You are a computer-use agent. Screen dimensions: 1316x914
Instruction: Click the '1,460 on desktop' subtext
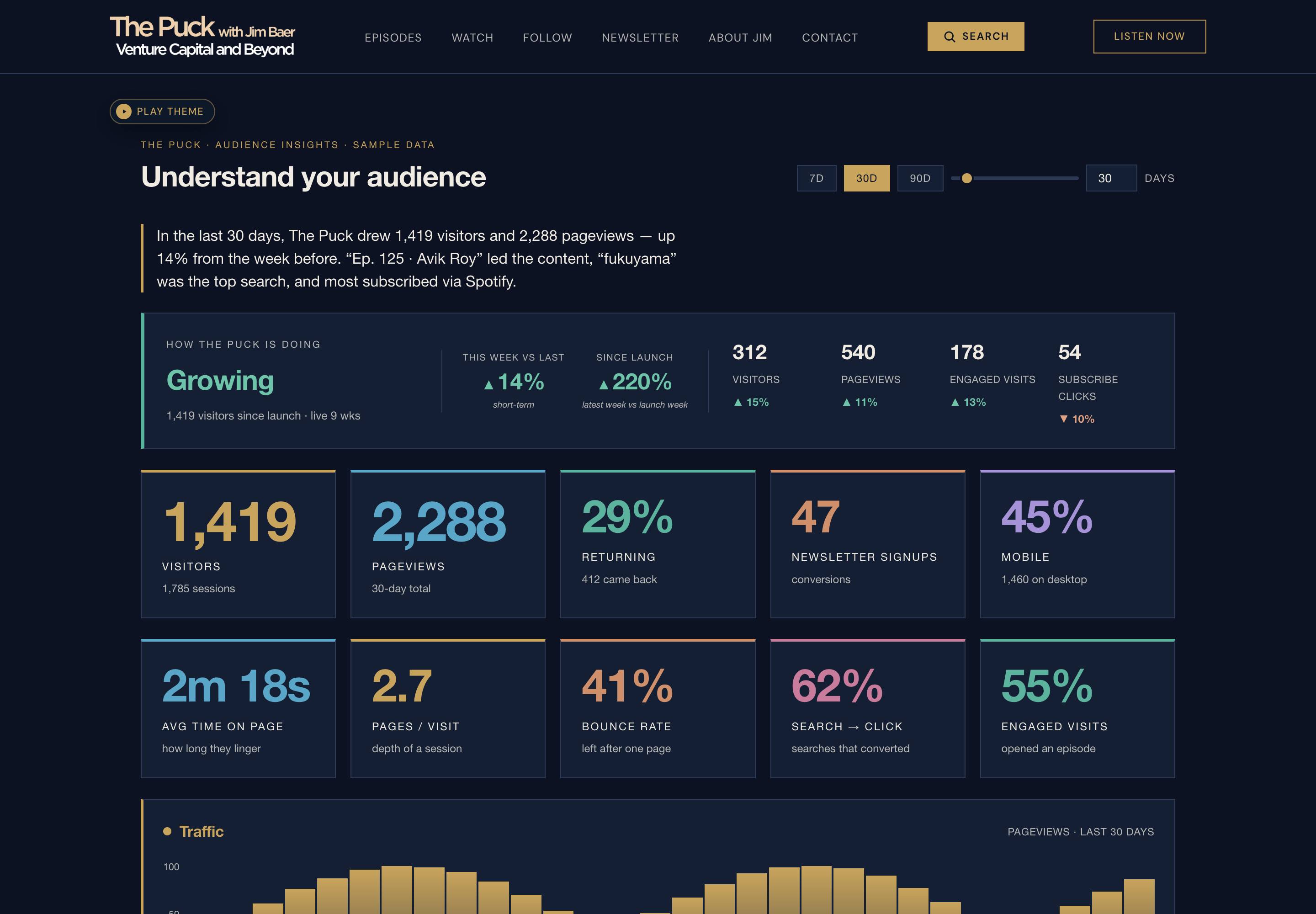pyautogui.click(x=1043, y=579)
